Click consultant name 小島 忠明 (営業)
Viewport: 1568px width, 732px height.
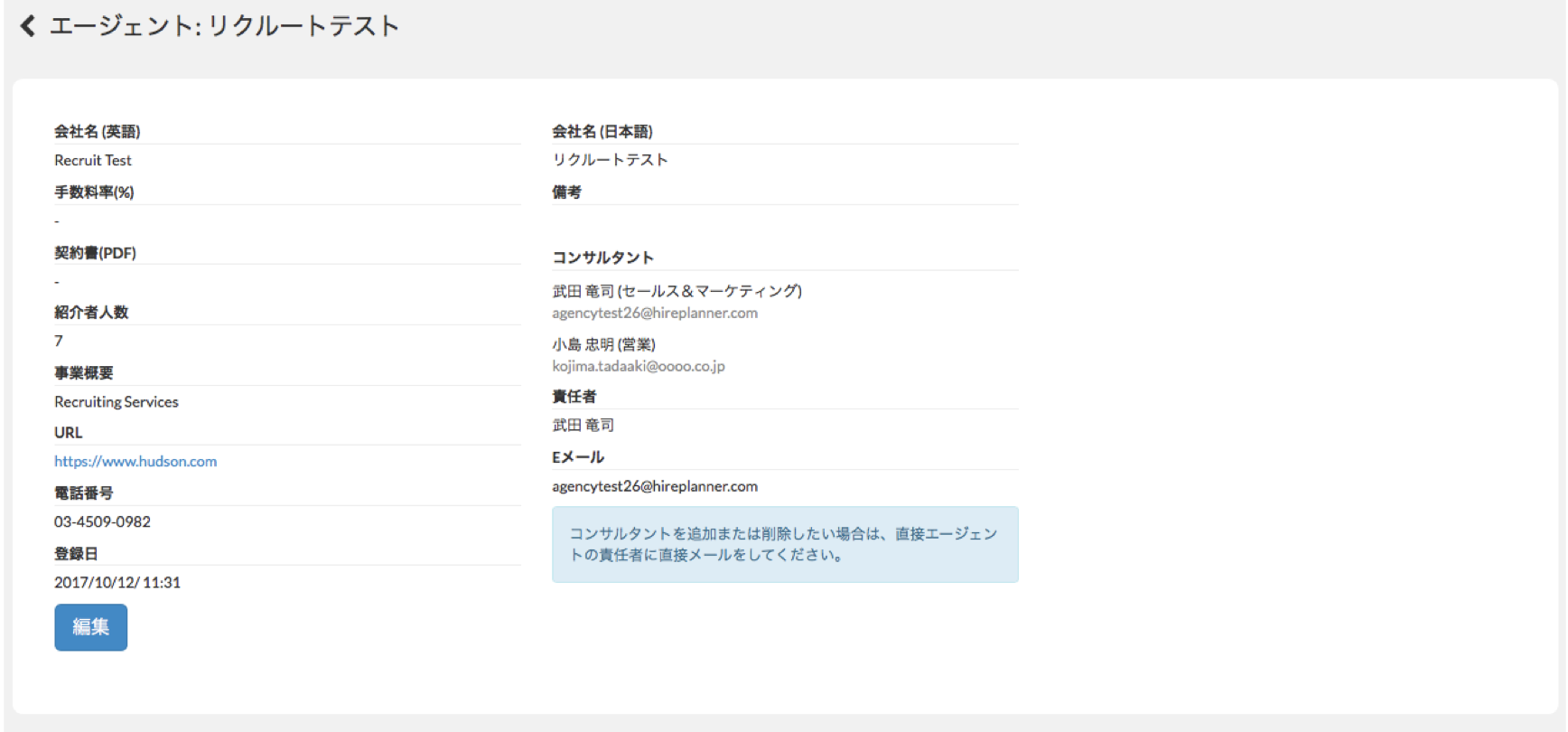[603, 344]
